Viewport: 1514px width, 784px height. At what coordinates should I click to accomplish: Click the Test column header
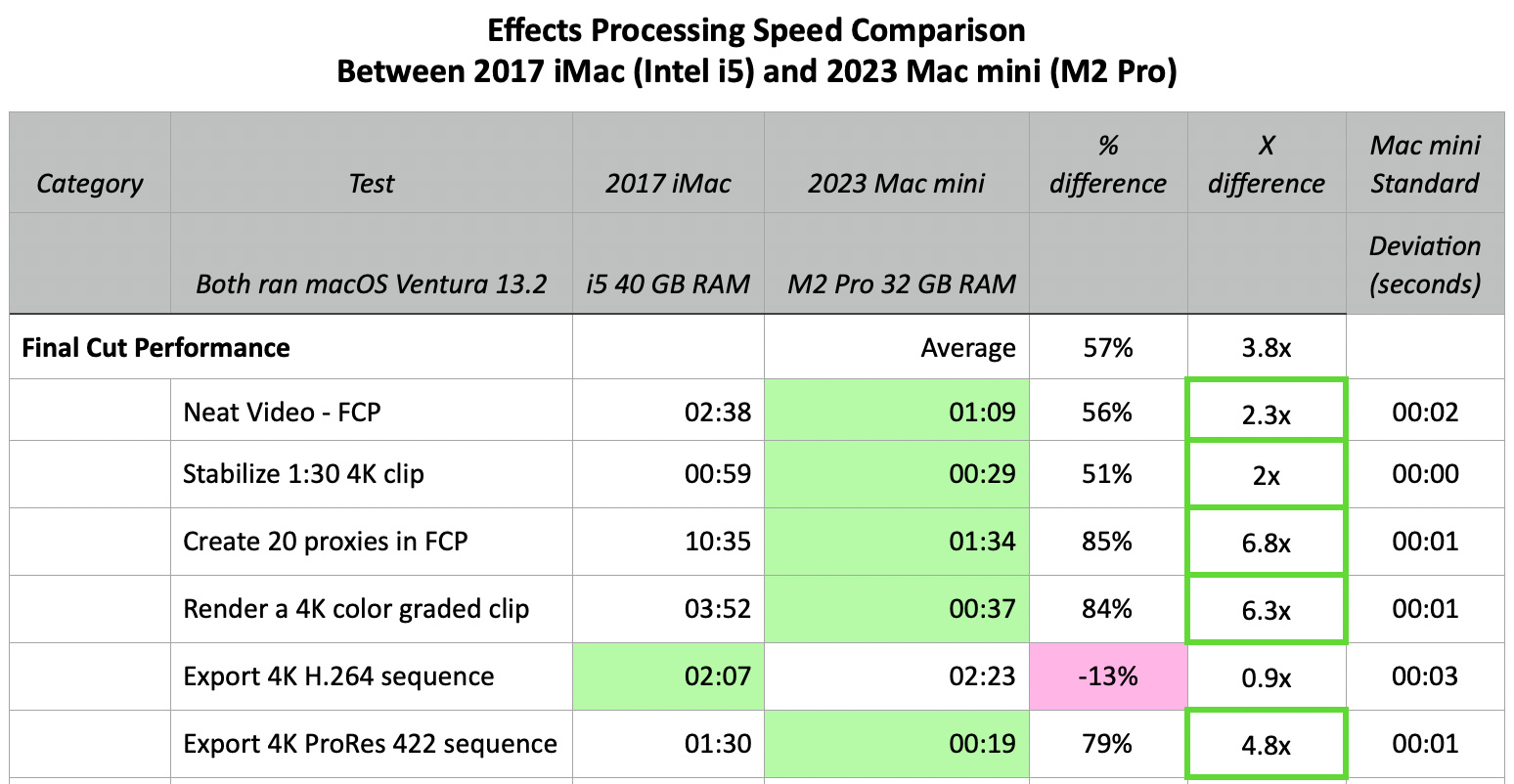(x=371, y=183)
